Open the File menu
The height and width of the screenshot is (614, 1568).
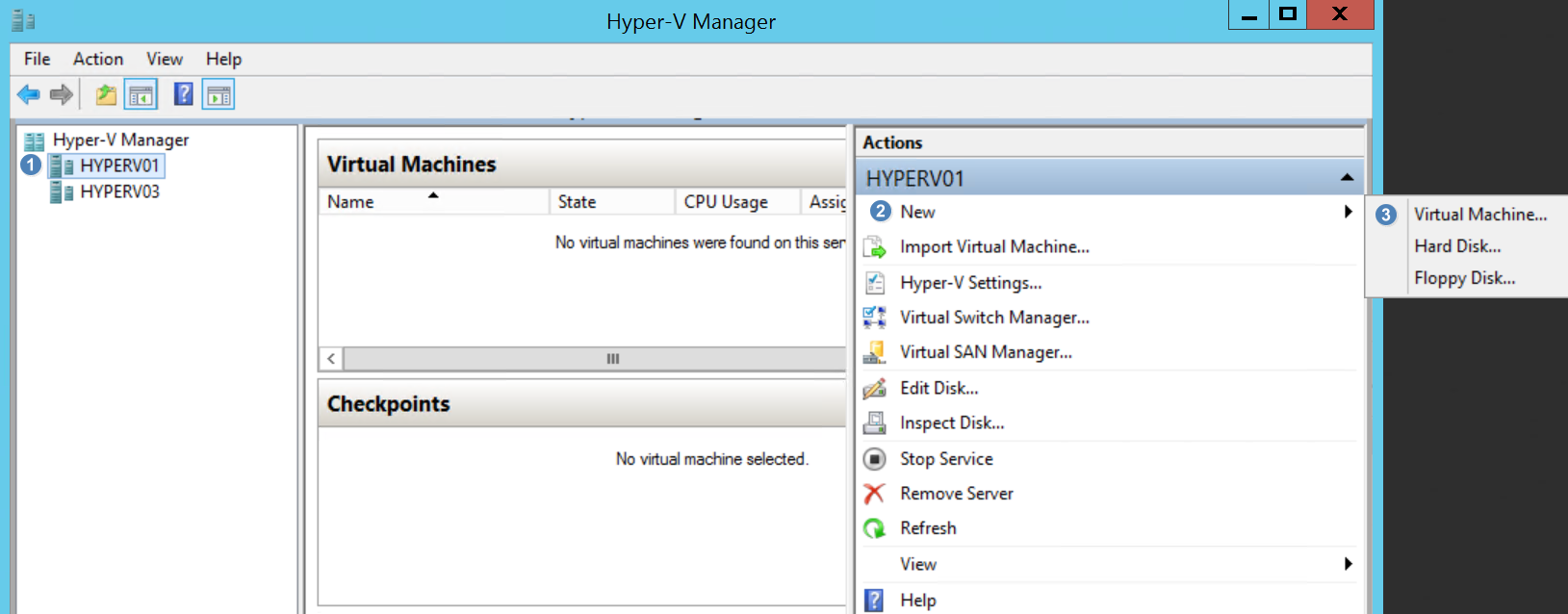tap(38, 59)
